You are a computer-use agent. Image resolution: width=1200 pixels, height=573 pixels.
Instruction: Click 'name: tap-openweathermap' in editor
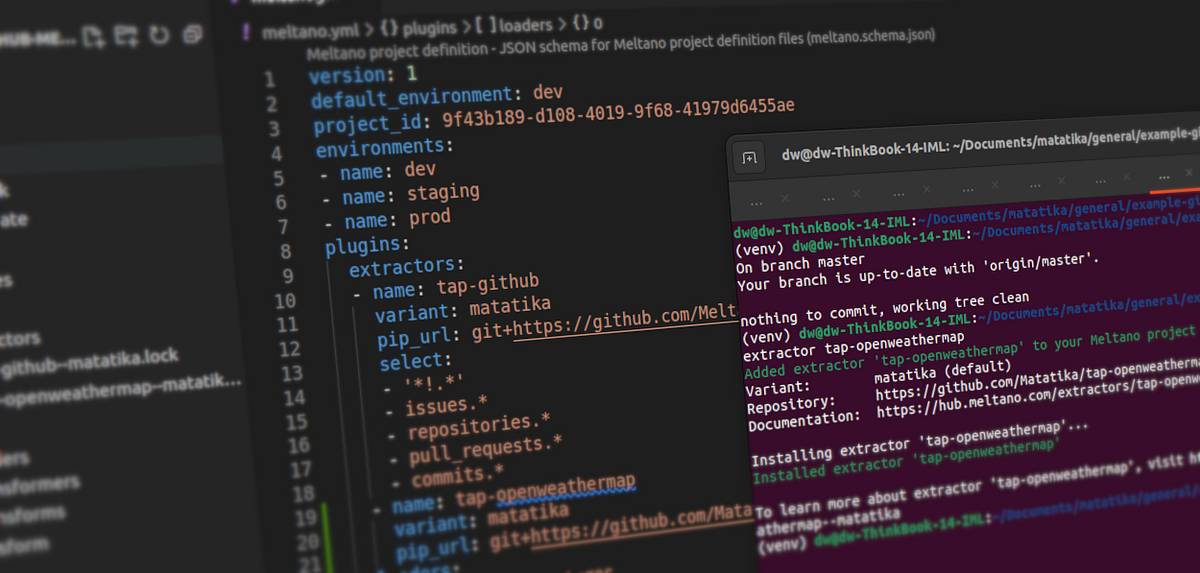coord(514,494)
